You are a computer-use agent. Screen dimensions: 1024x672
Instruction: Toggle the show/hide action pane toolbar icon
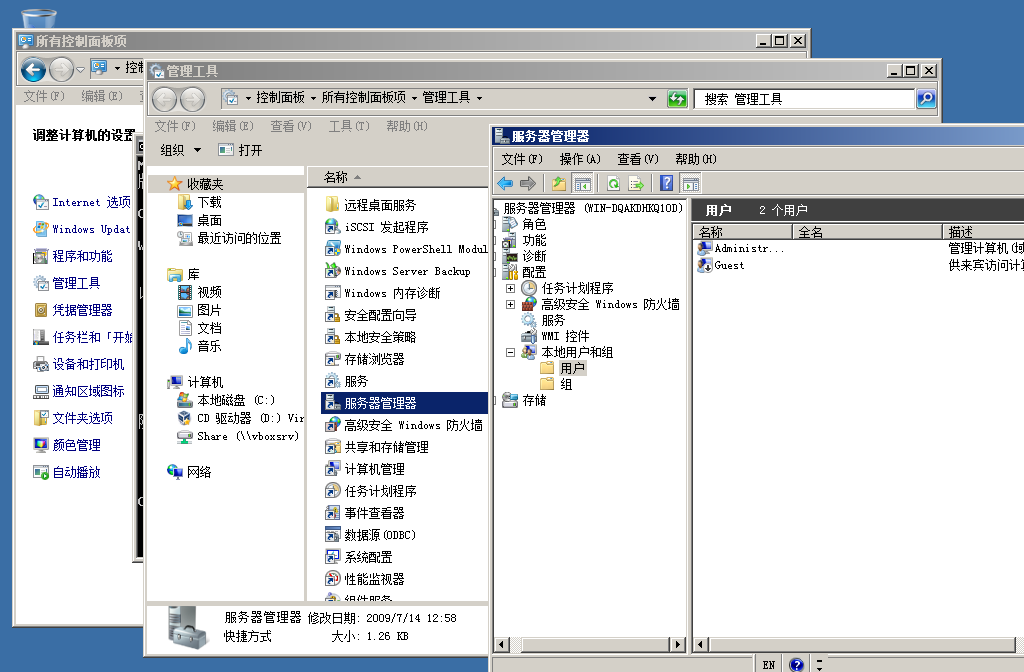click(x=690, y=184)
